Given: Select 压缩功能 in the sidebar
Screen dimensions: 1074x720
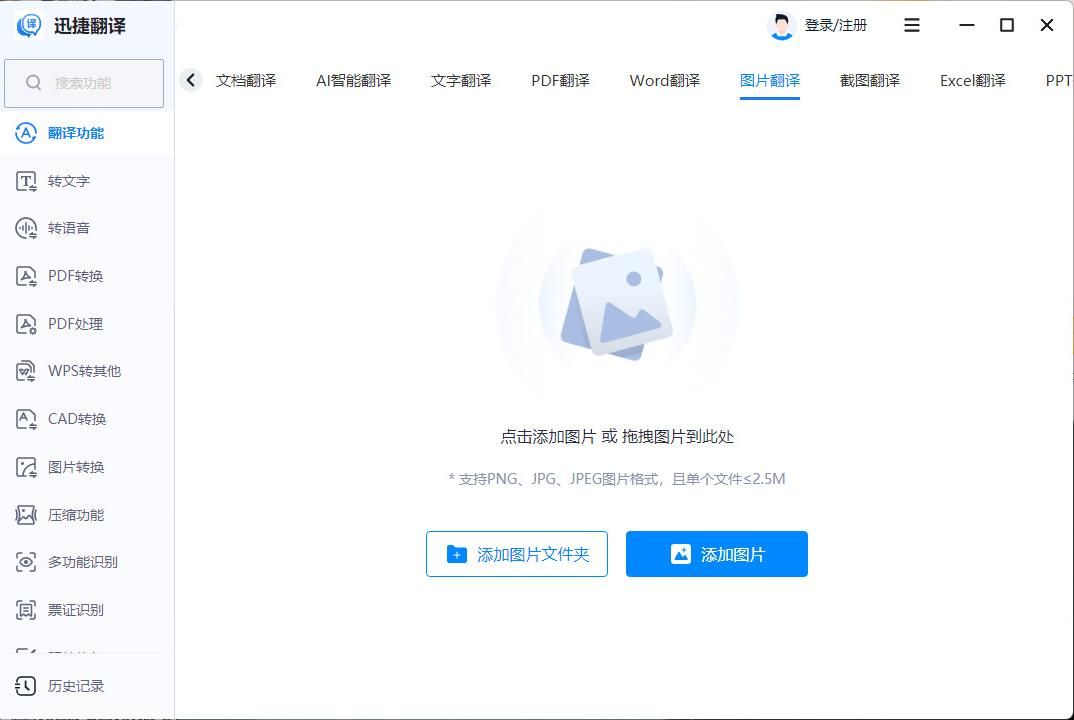Looking at the screenshot, I should [87, 514].
